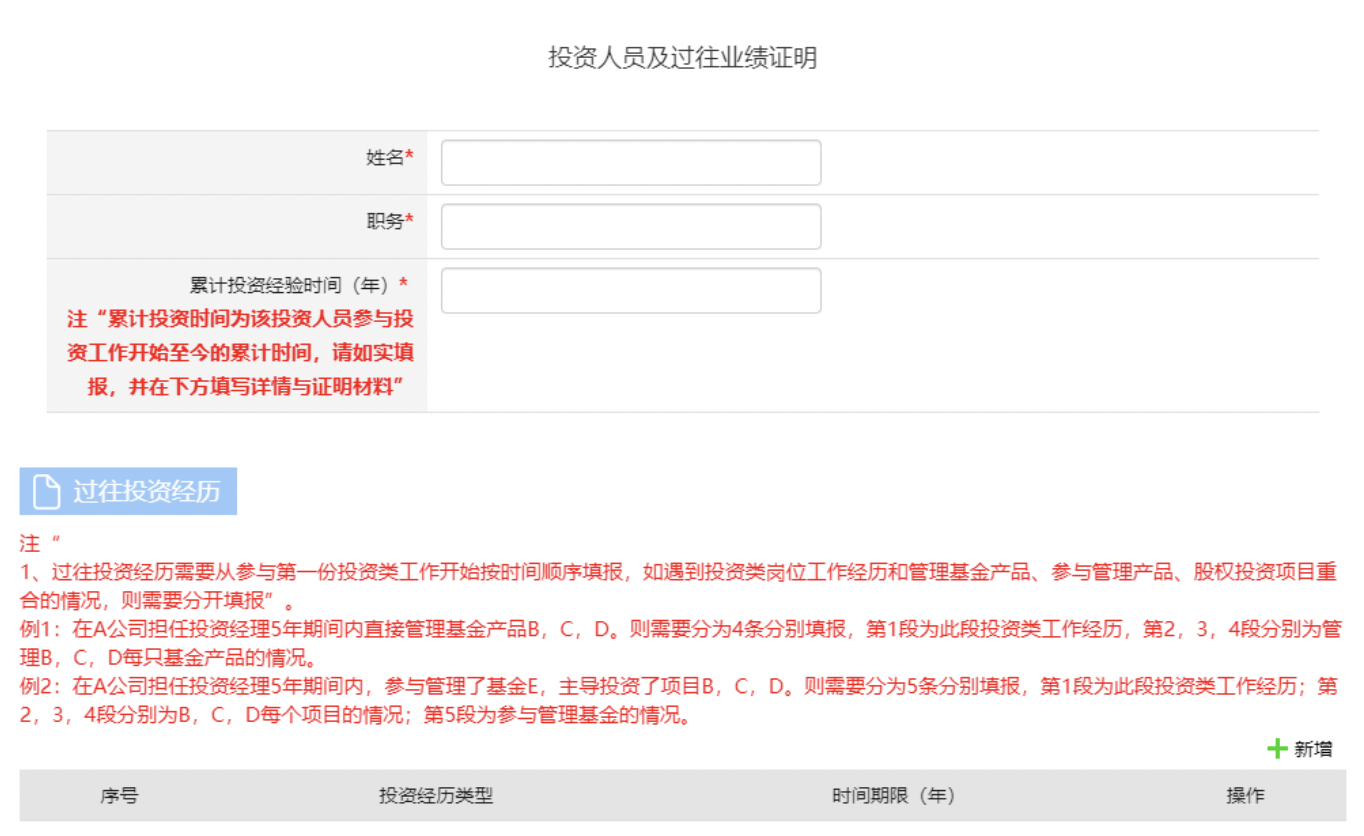Click the document icon in 过往投资经历 header
1364x836 pixels.
[x=46, y=492]
